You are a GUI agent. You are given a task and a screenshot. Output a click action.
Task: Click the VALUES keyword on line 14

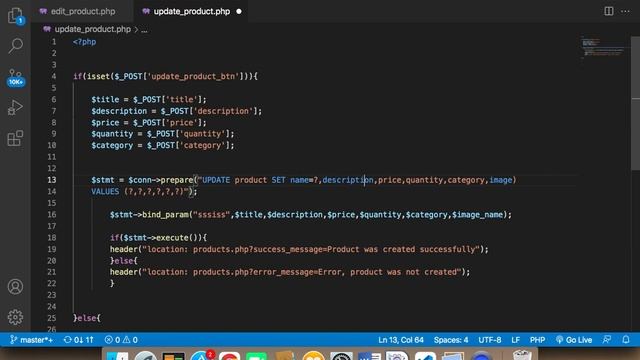105,191
